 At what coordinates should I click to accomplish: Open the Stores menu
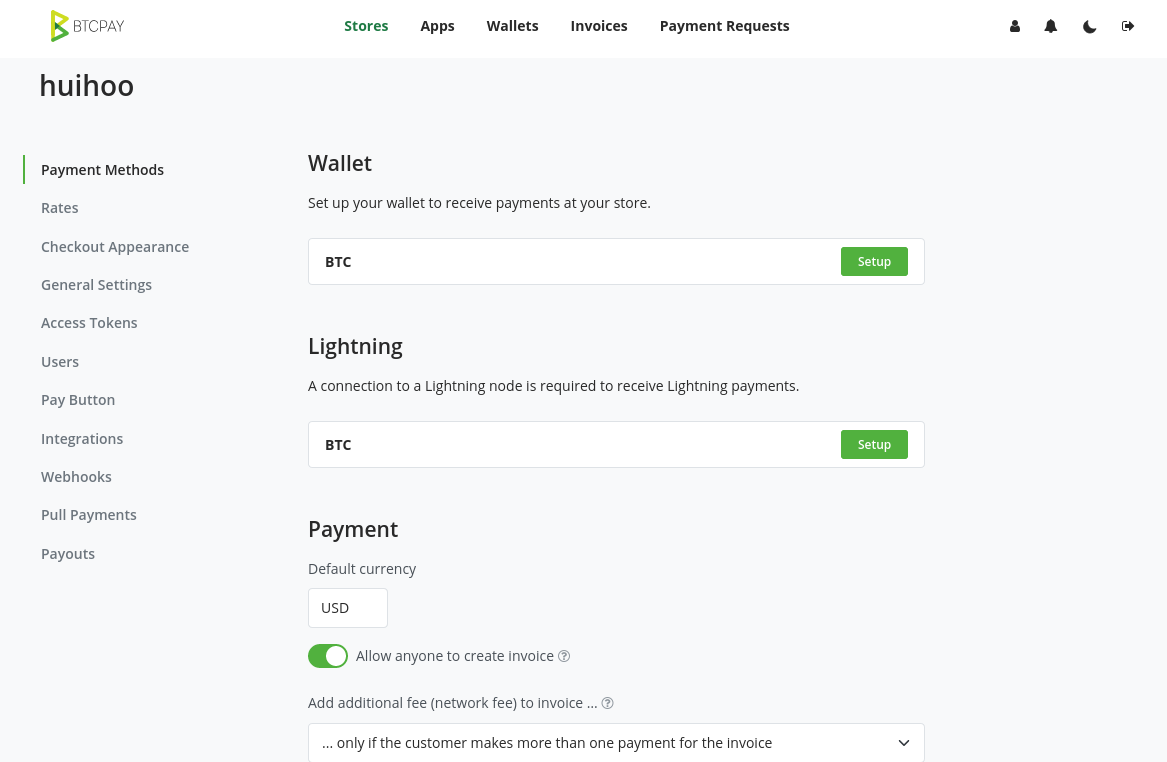click(x=366, y=26)
